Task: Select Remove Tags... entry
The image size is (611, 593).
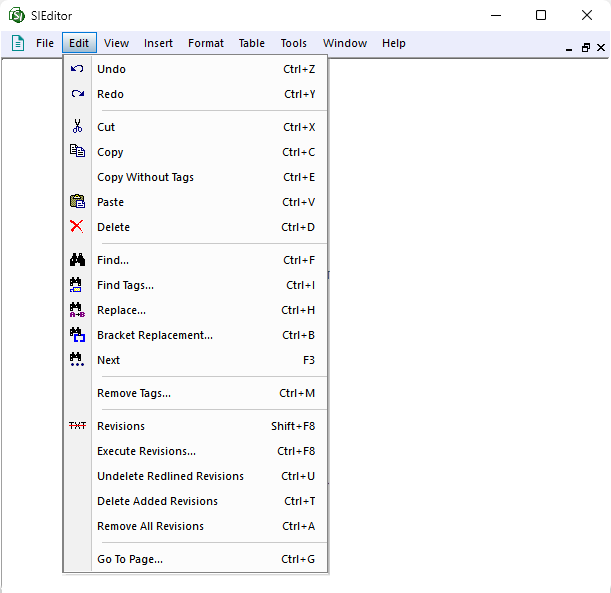Action: pos(195,393)
